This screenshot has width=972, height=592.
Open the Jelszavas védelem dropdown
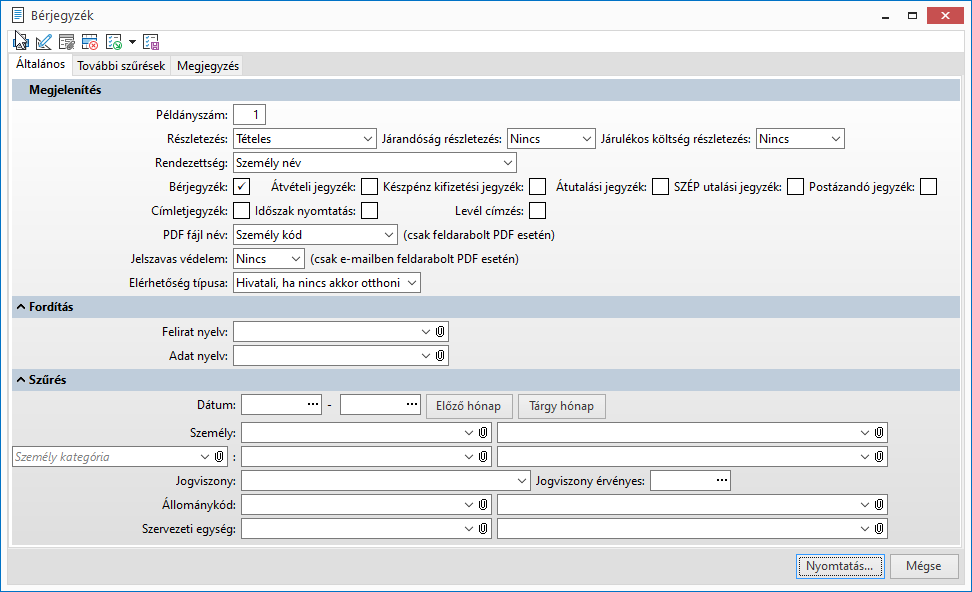[x=269, y=259]
